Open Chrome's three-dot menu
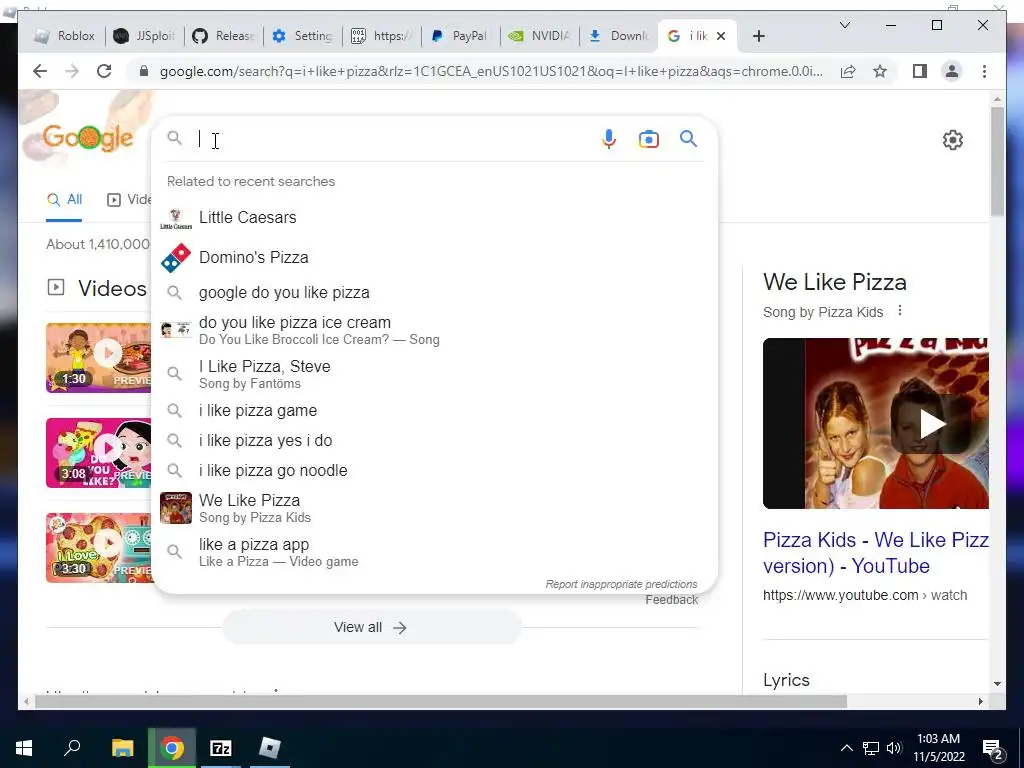This screenshot has width=1024, height=768. pos(984,71)
